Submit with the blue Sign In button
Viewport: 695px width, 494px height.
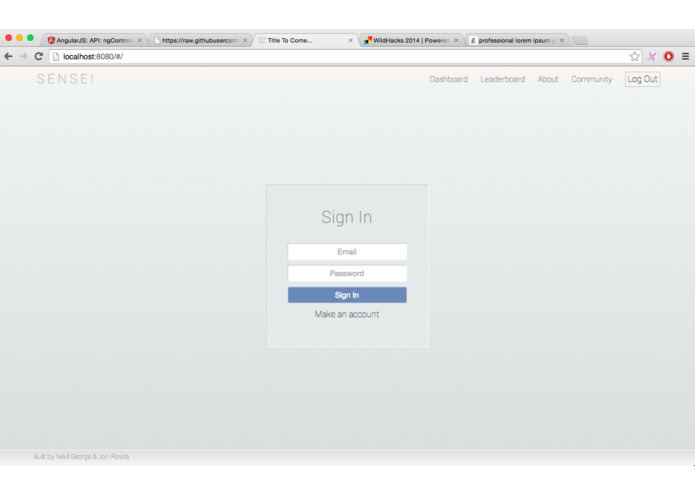(x=347, y=295)
